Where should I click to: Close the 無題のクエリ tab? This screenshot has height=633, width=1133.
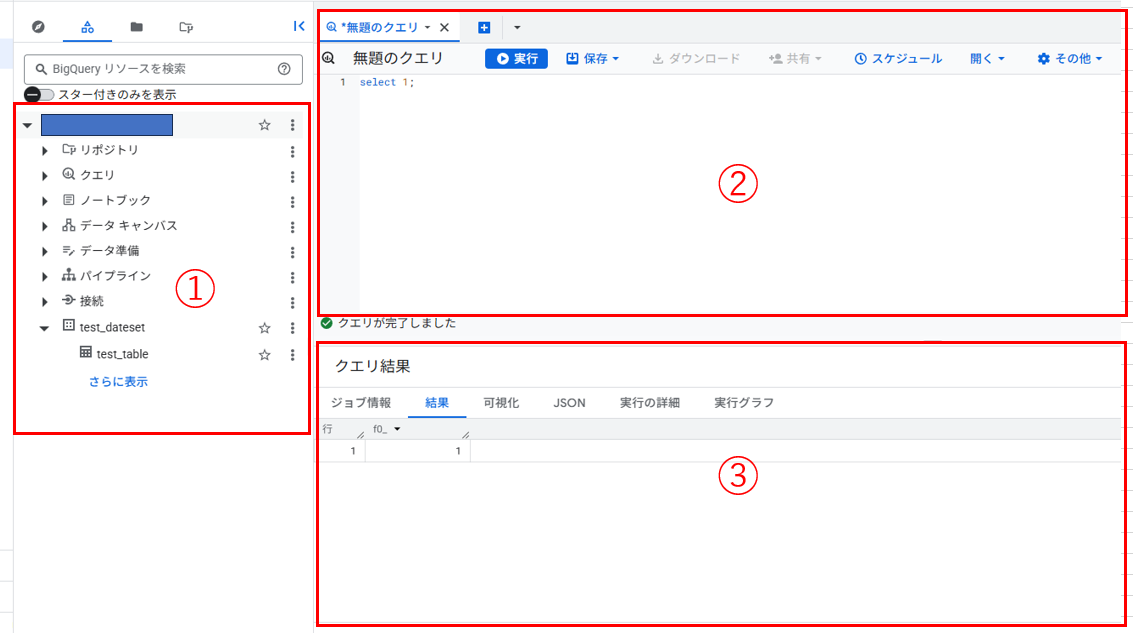(x=444, y=27)
